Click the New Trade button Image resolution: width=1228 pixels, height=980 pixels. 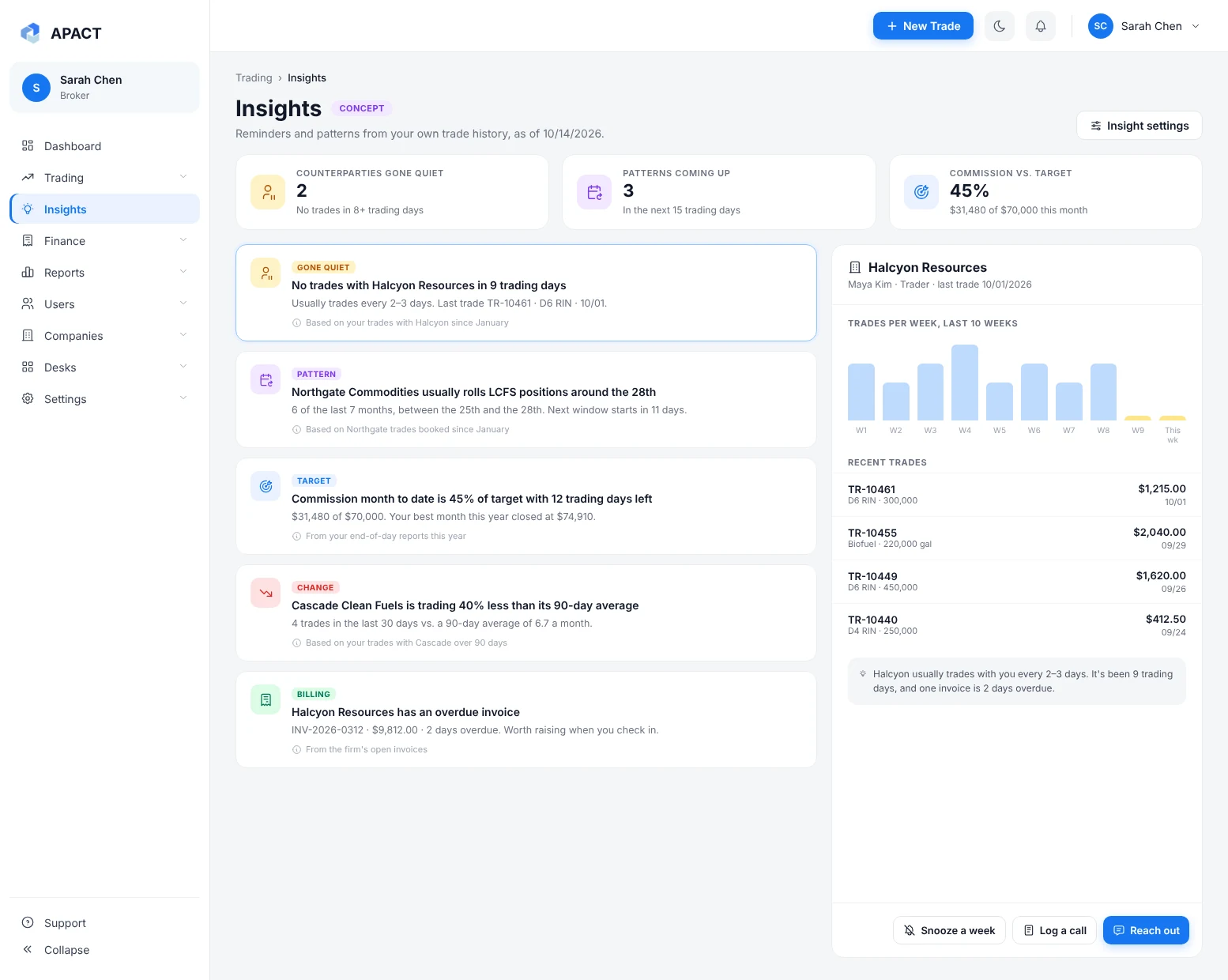[x=923, y=26]
